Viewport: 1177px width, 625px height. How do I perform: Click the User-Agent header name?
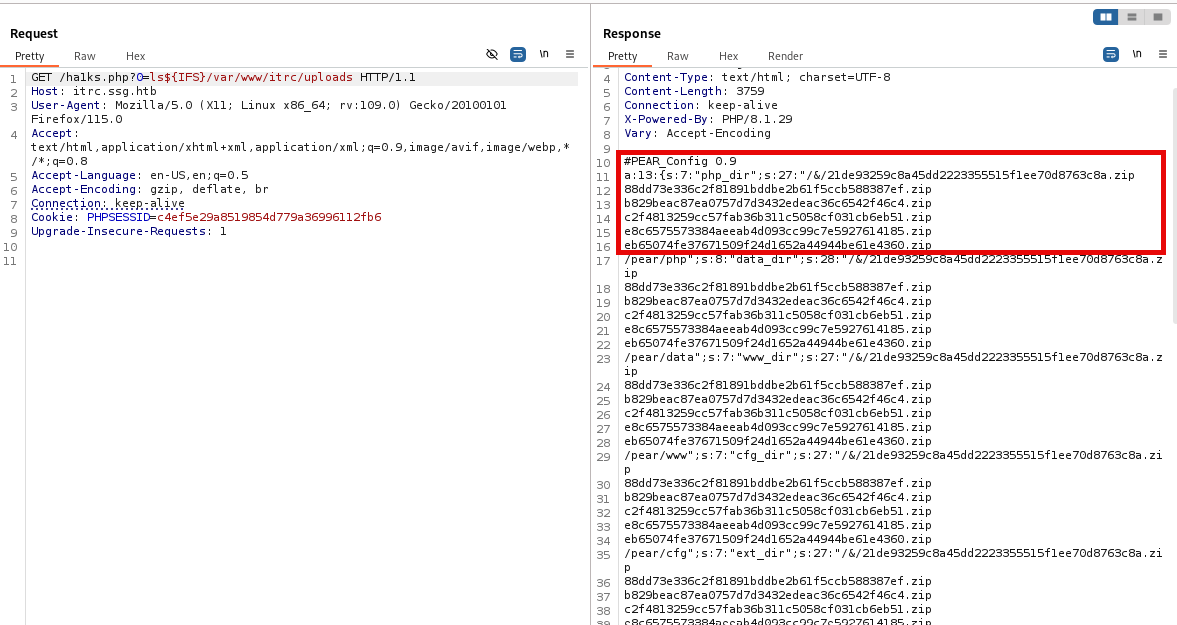[x=65, y=106]
